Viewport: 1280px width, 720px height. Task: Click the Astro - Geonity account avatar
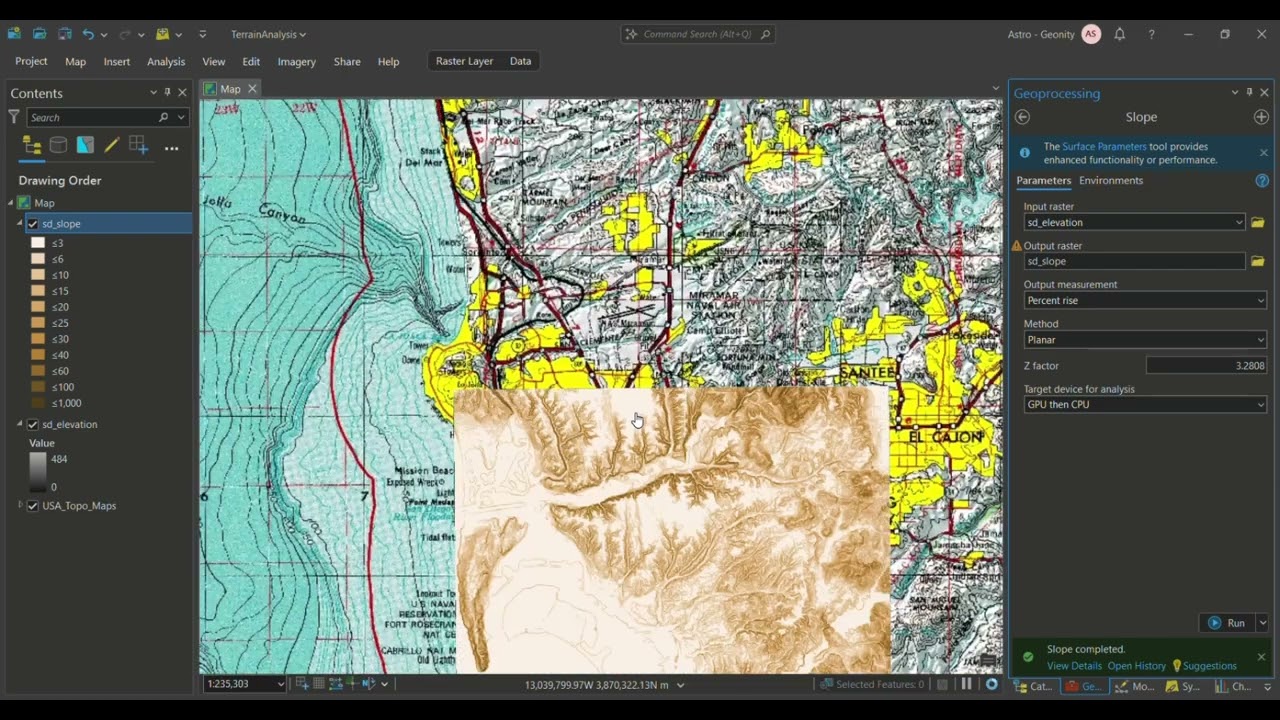pos(1091,34)
